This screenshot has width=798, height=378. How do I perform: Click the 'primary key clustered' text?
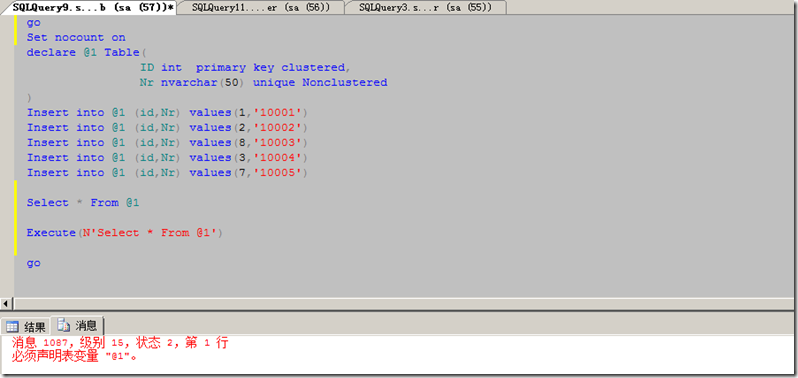point(270,68)
